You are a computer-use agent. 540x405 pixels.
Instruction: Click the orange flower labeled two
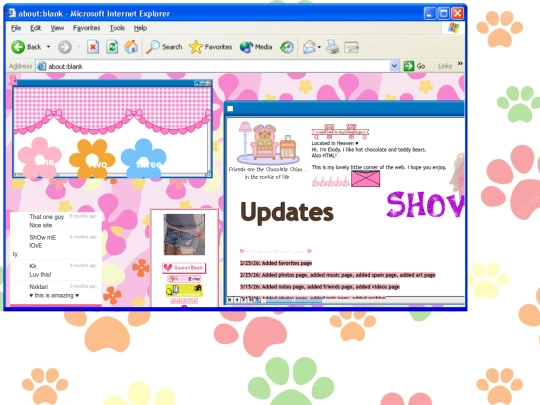click(x=92, y=158)
